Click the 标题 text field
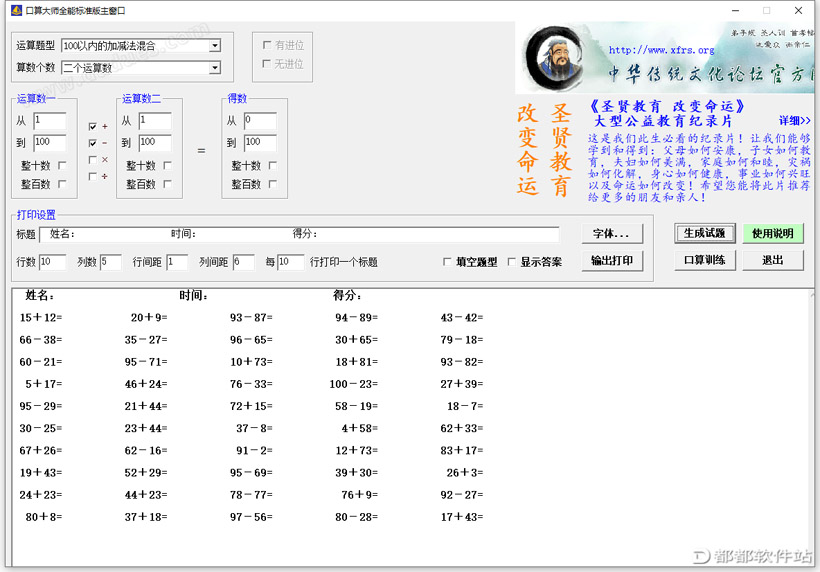Image resolution: width=820 pixels, height=572 pixels. (299, 234)
